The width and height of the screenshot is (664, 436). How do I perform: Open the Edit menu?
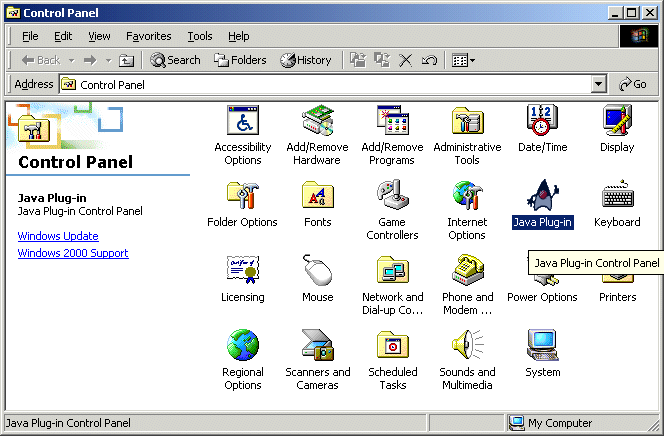pos(63,36)
